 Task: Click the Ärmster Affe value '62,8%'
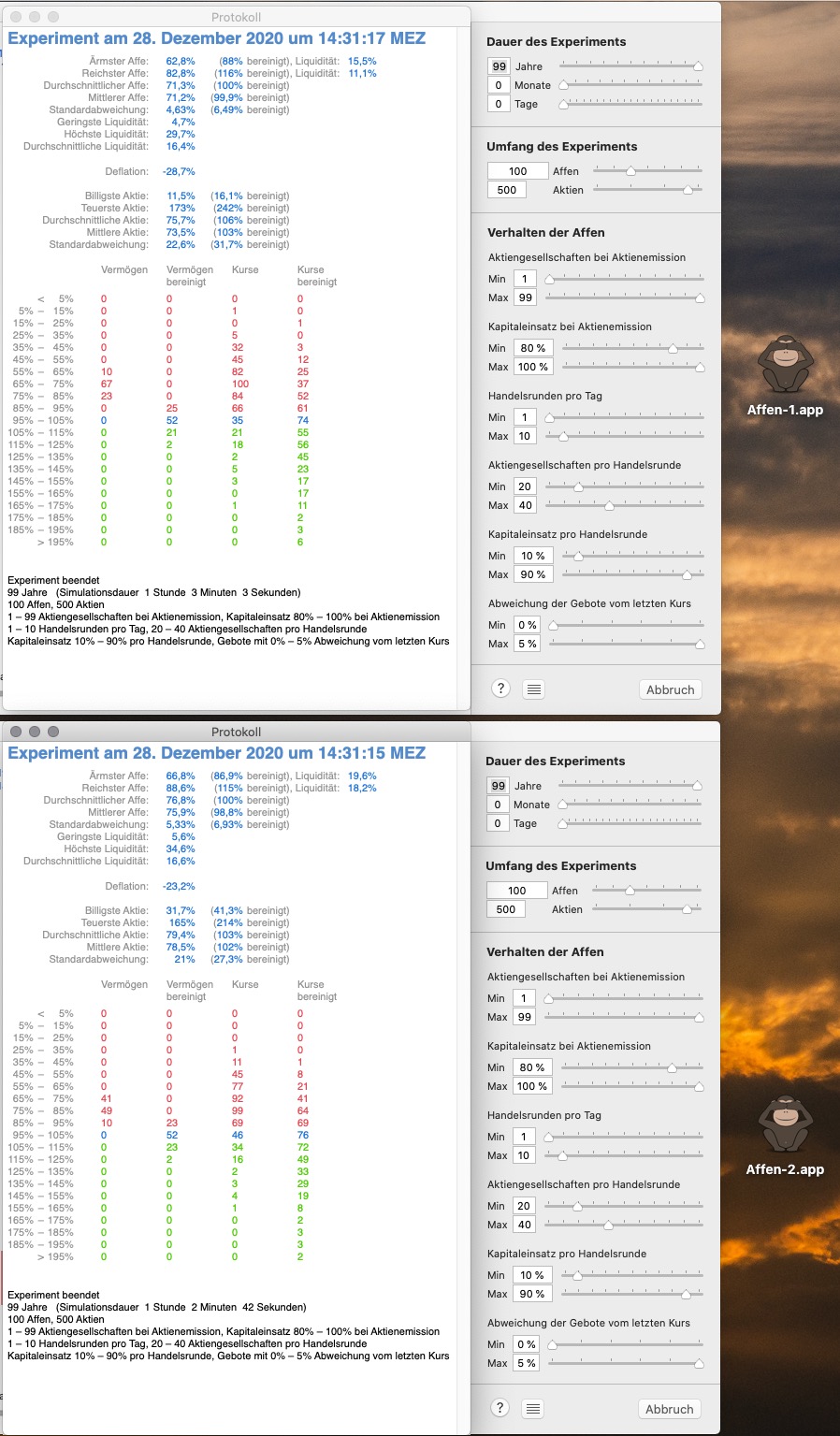[x=181, y=62]
